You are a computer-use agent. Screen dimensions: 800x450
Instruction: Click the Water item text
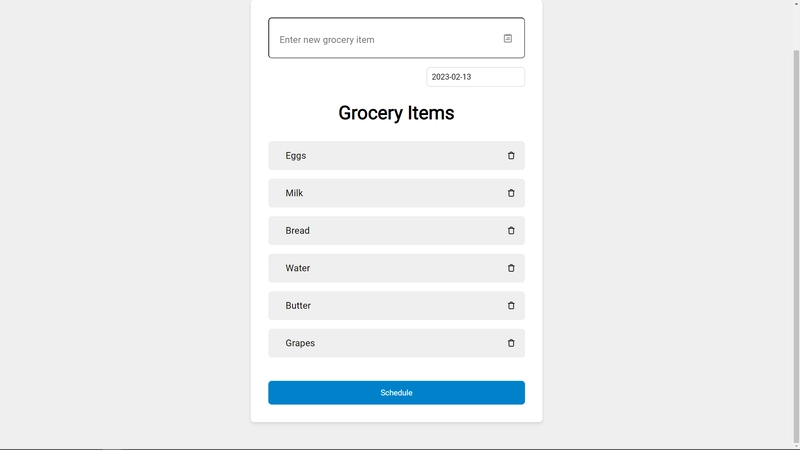[297, 268]
